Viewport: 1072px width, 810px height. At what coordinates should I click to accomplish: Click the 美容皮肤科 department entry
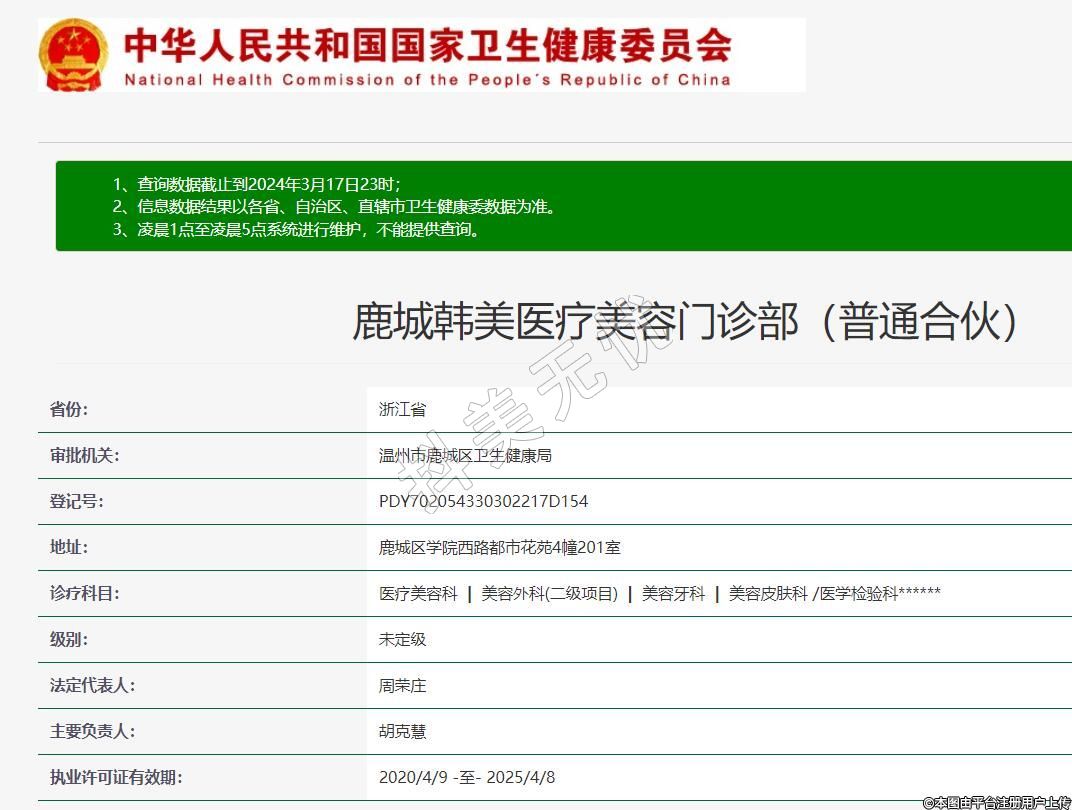tap(768, 593)
